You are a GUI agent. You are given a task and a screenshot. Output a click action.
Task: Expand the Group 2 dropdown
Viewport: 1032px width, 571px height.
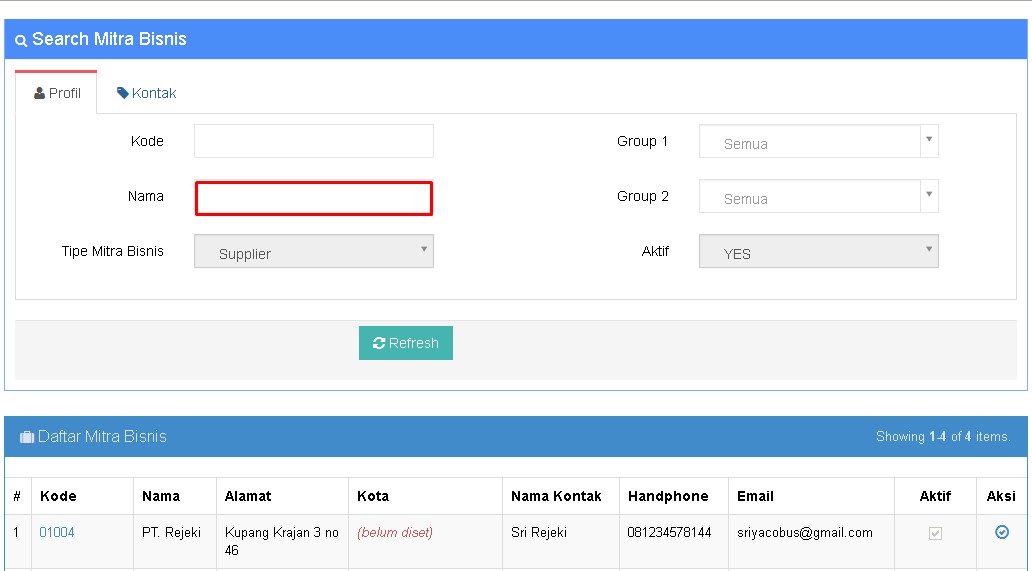[818, 197]
